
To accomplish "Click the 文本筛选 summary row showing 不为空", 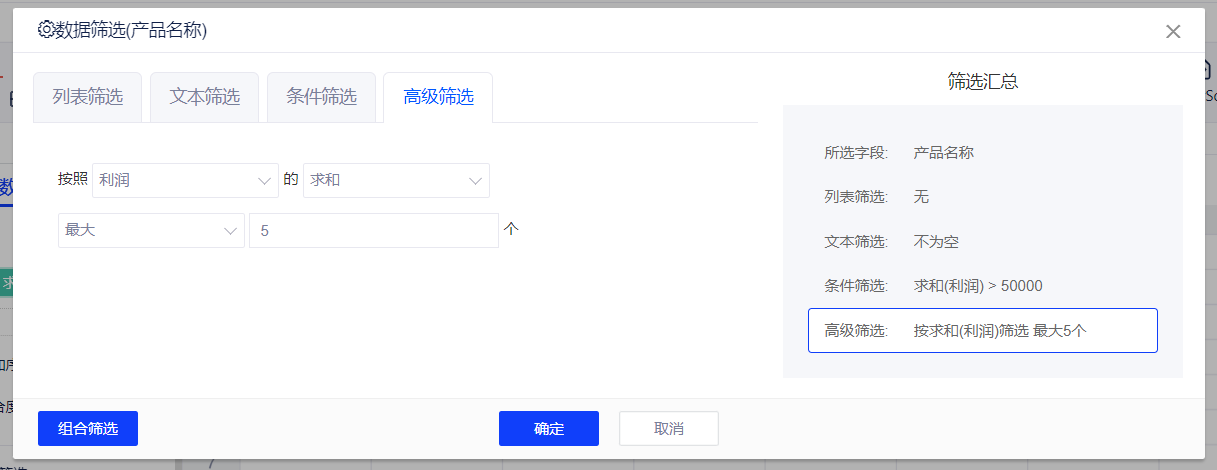I will (x=982, y=241).
